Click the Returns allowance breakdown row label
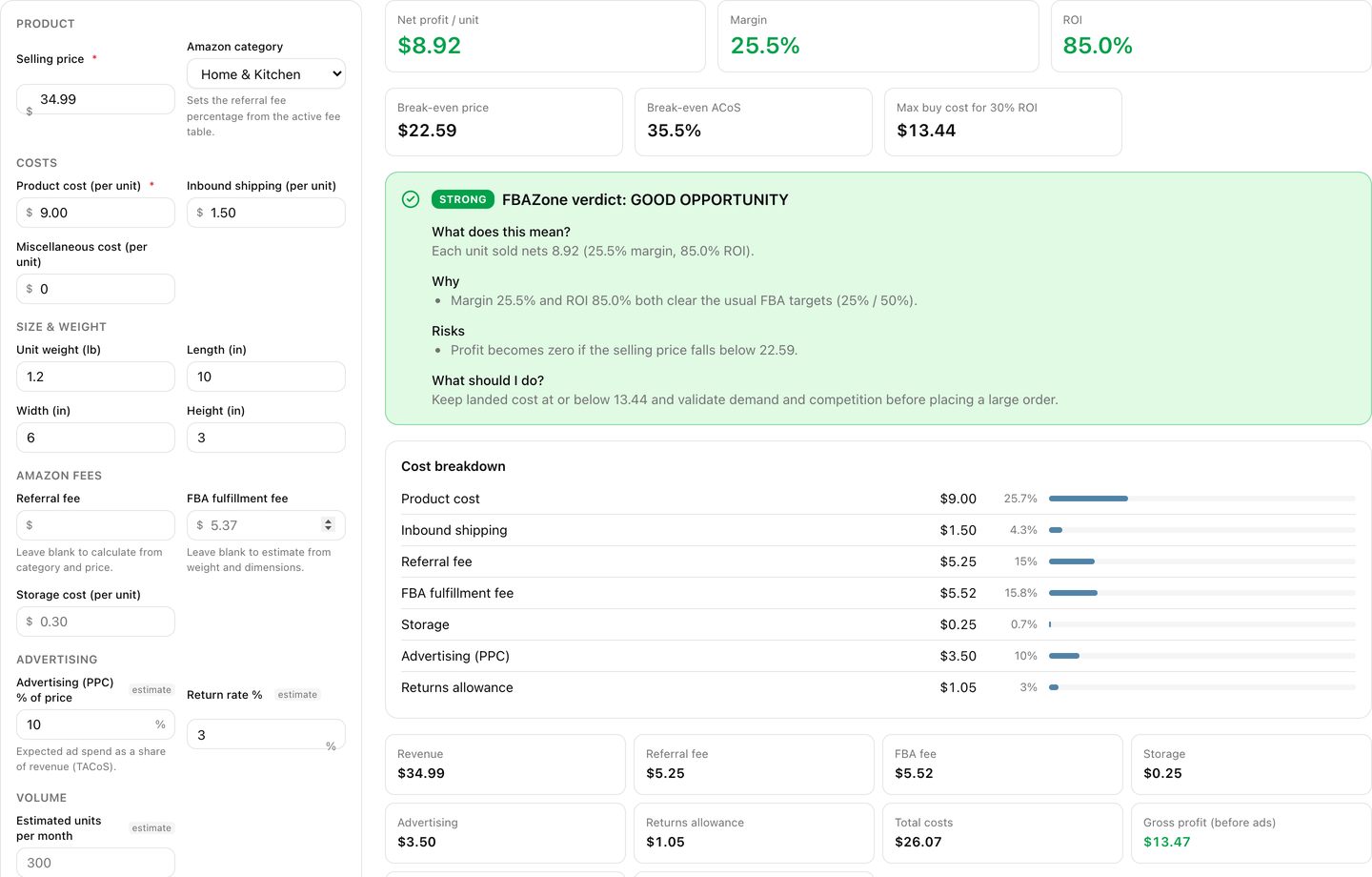1372x877 pixels. [x=457, y=687]
